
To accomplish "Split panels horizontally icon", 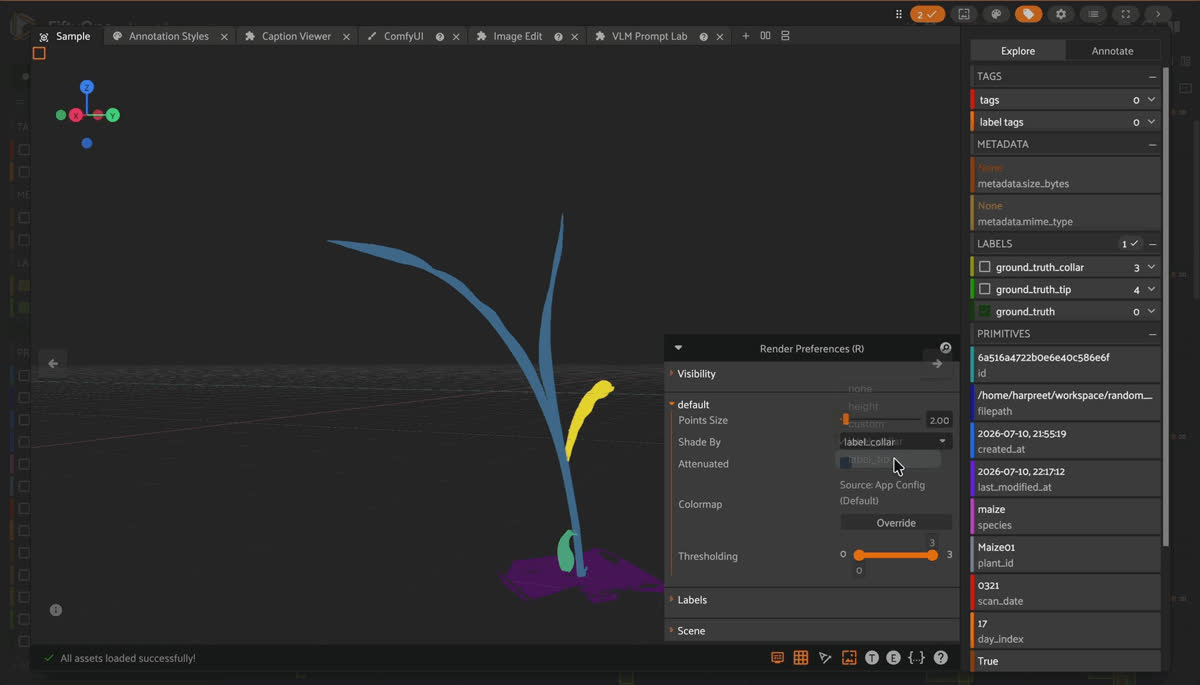I will pos(765,36).
